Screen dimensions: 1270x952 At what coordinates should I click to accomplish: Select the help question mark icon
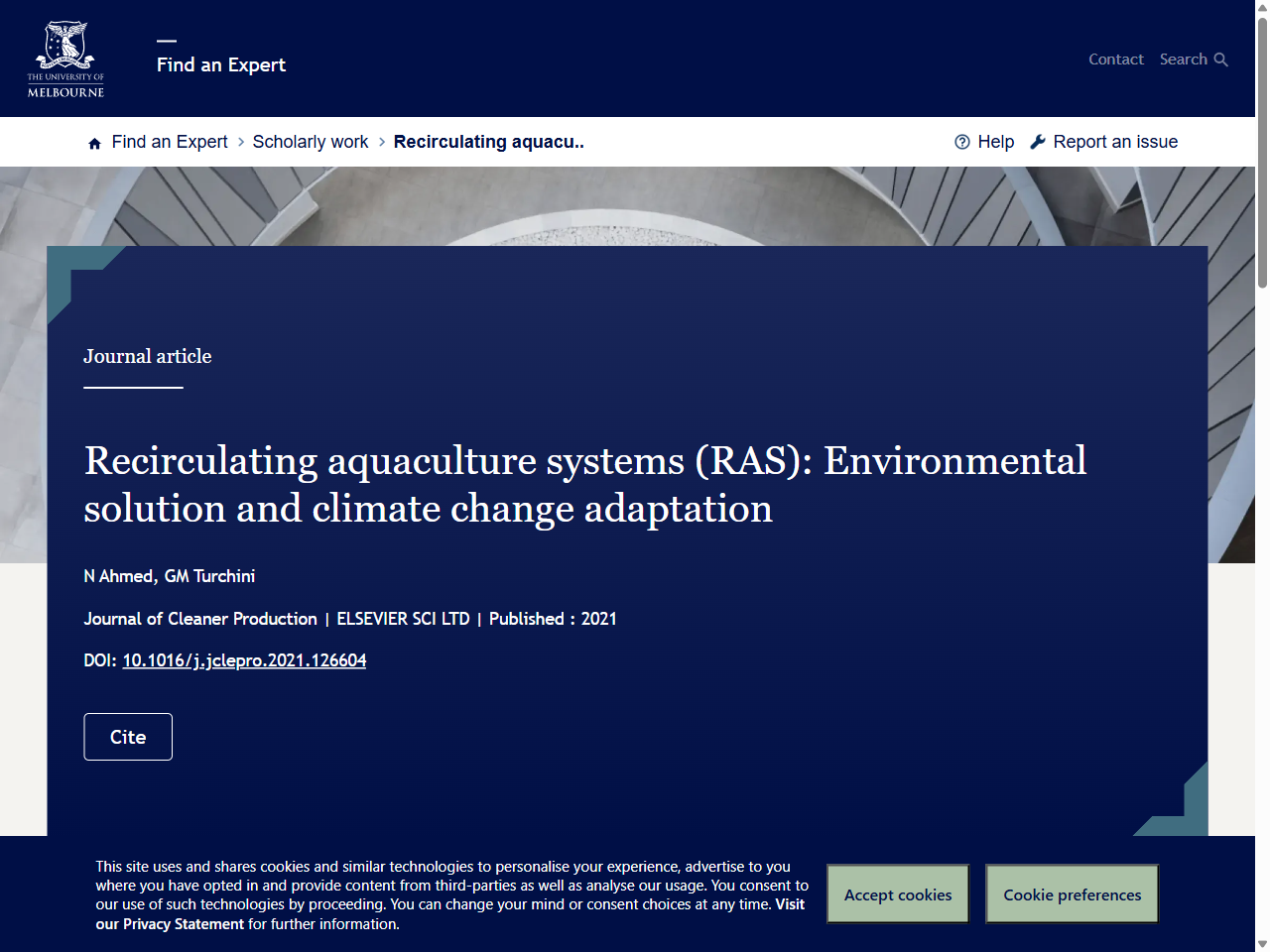tap(962, 142)
